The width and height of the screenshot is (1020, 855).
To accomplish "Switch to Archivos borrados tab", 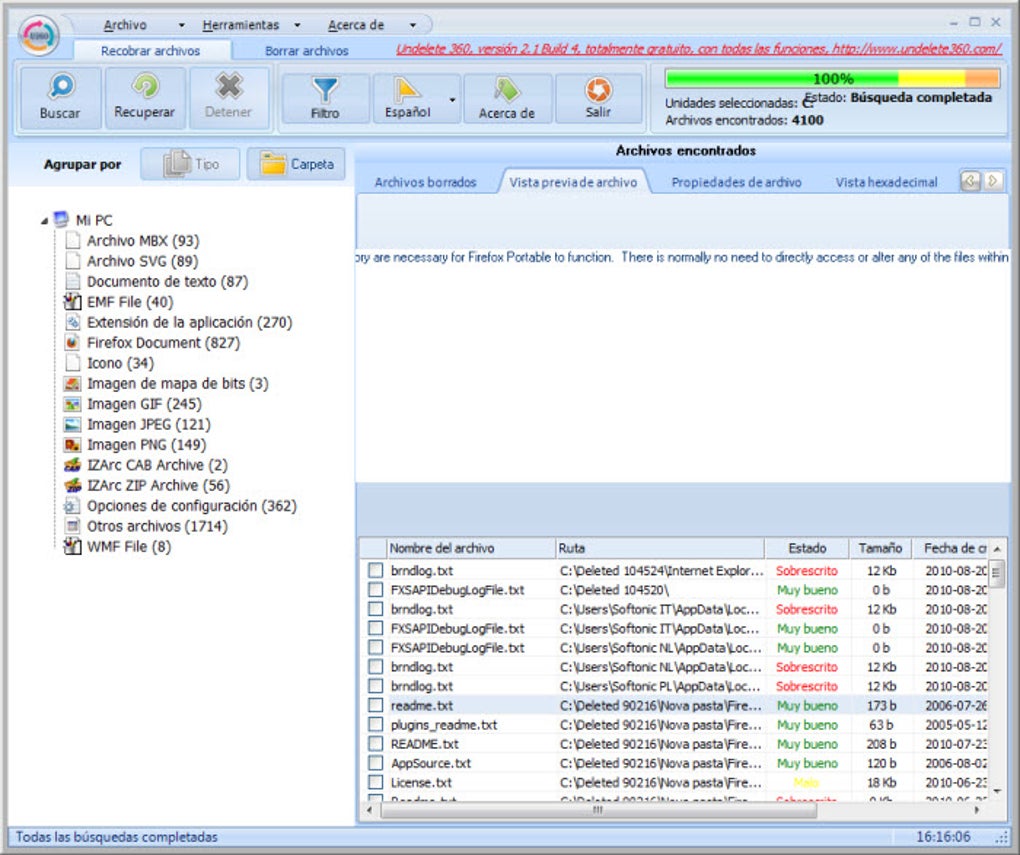I will click(x=425, y=183).
